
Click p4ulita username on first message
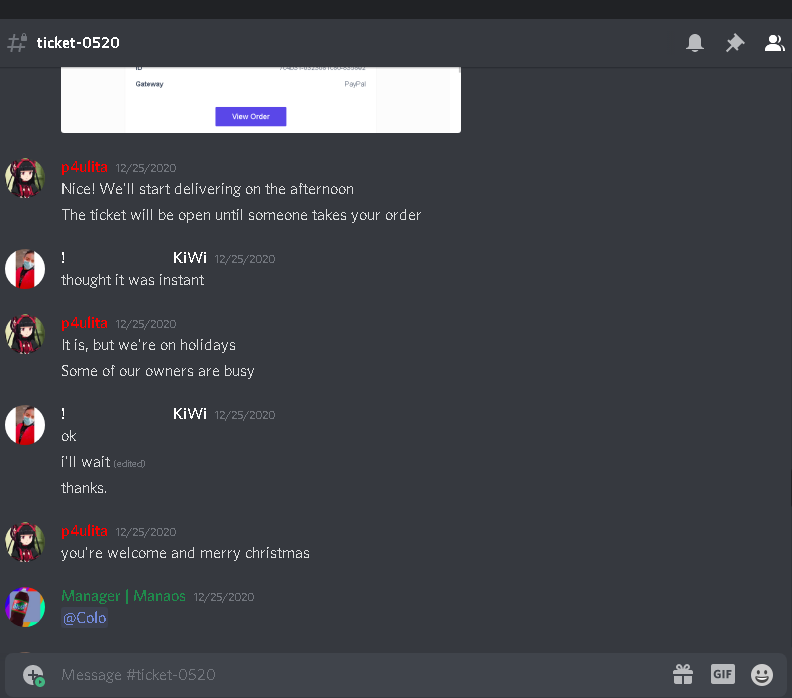coord(84,167)
